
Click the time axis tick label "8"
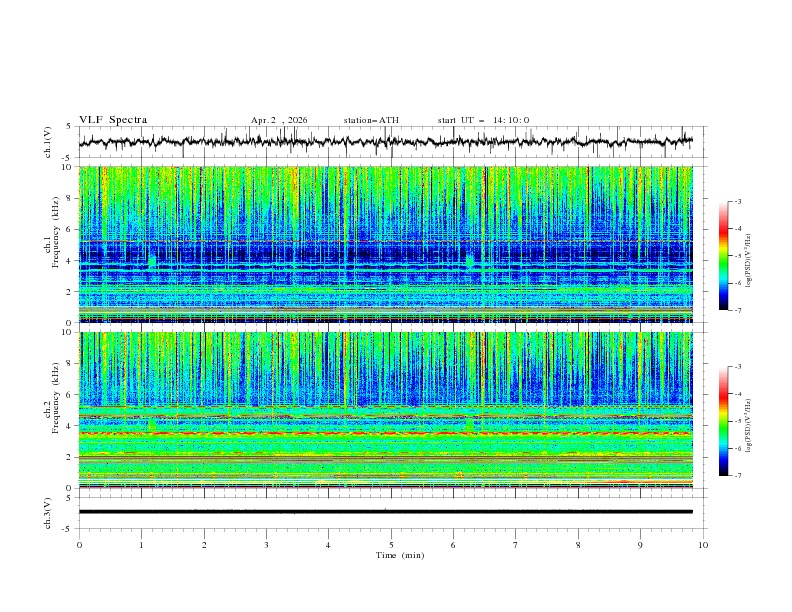click(x=578, y=545)
